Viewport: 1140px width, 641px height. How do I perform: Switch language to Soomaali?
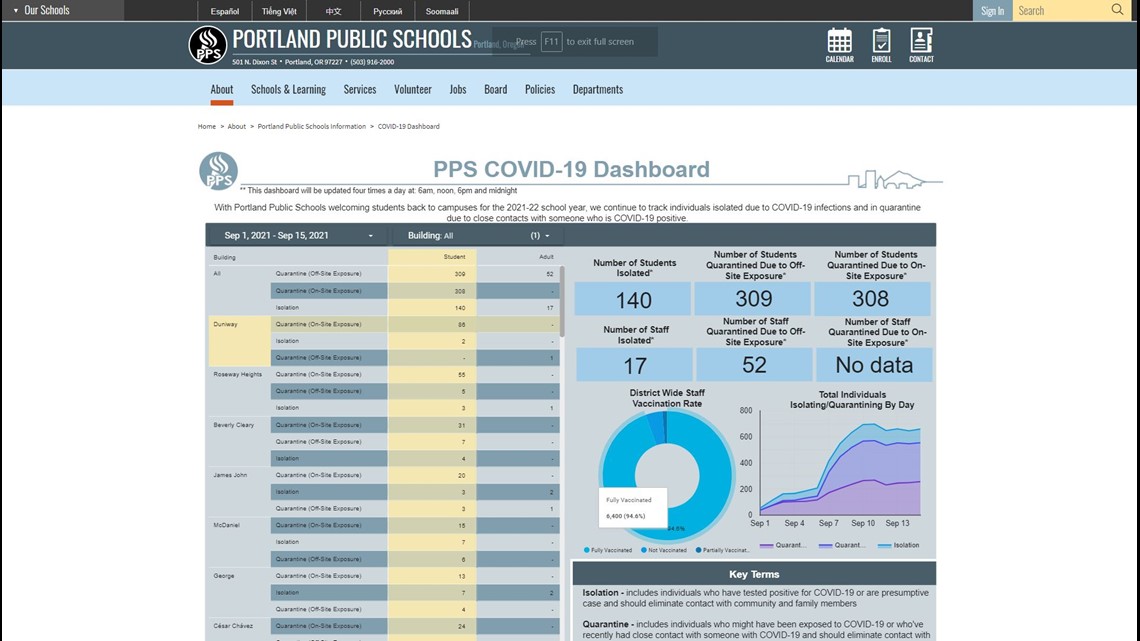tap(442, 11)
